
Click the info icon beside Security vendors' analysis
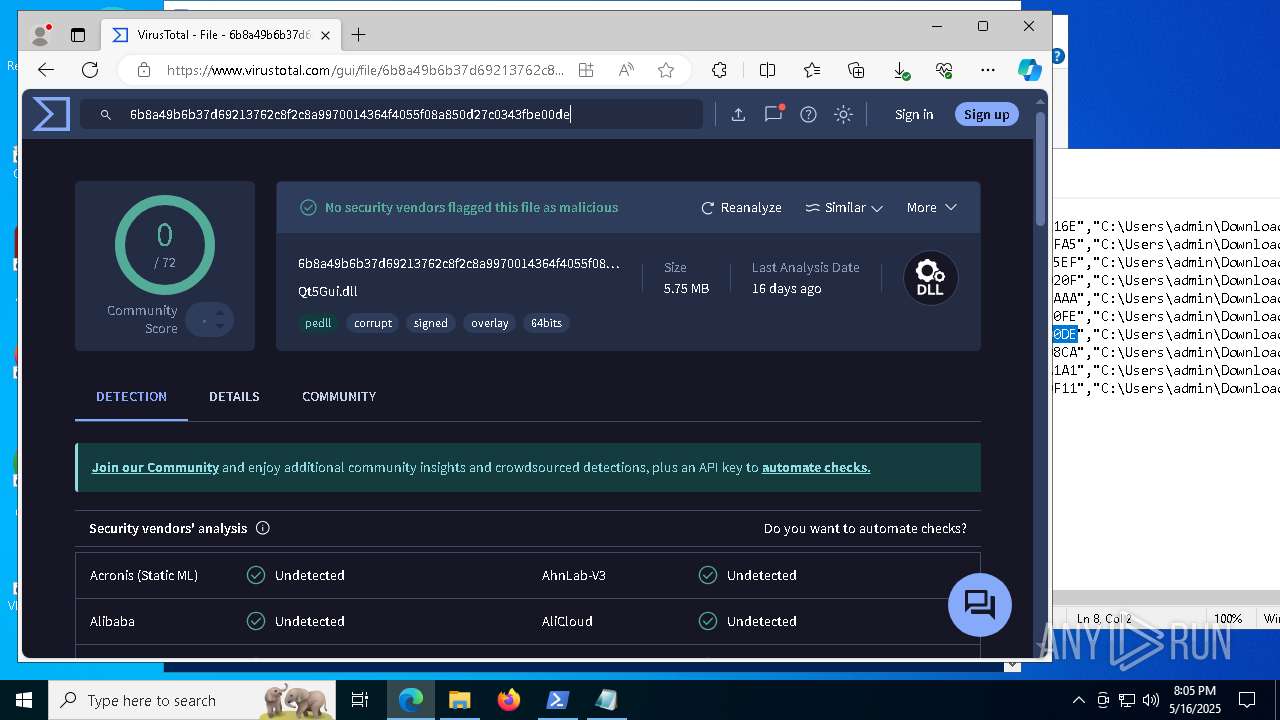[x=263, y=528]
